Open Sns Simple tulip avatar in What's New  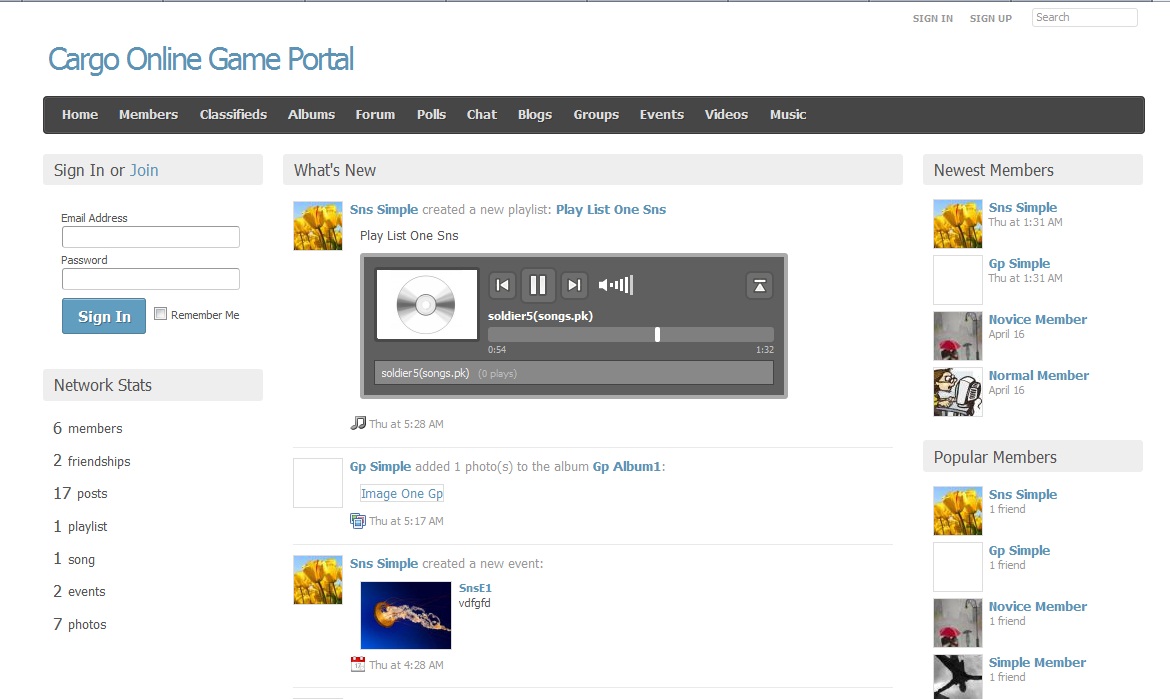coord(318,225)
